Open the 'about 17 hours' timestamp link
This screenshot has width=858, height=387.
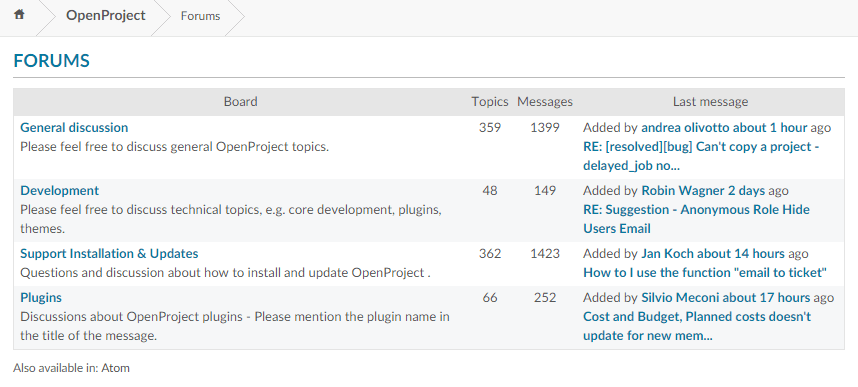766,298
